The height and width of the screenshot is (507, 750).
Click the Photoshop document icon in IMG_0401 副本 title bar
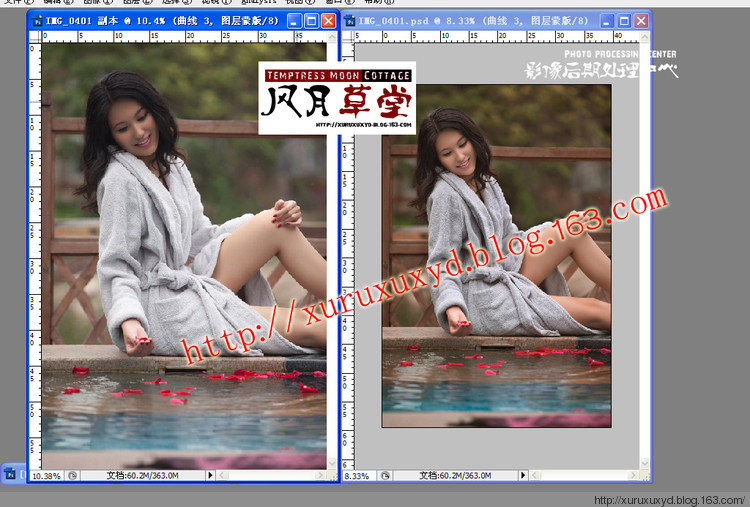pos(37,21)
